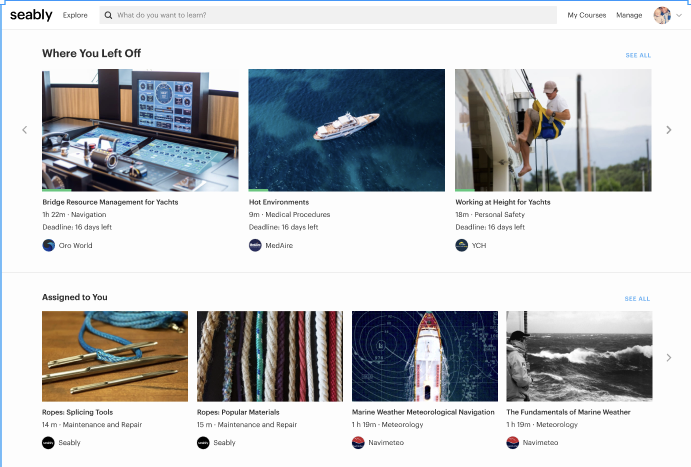This screenshot has width=691, height=467.
Task: Click the seably logo
Action: (x=31, y=15)
